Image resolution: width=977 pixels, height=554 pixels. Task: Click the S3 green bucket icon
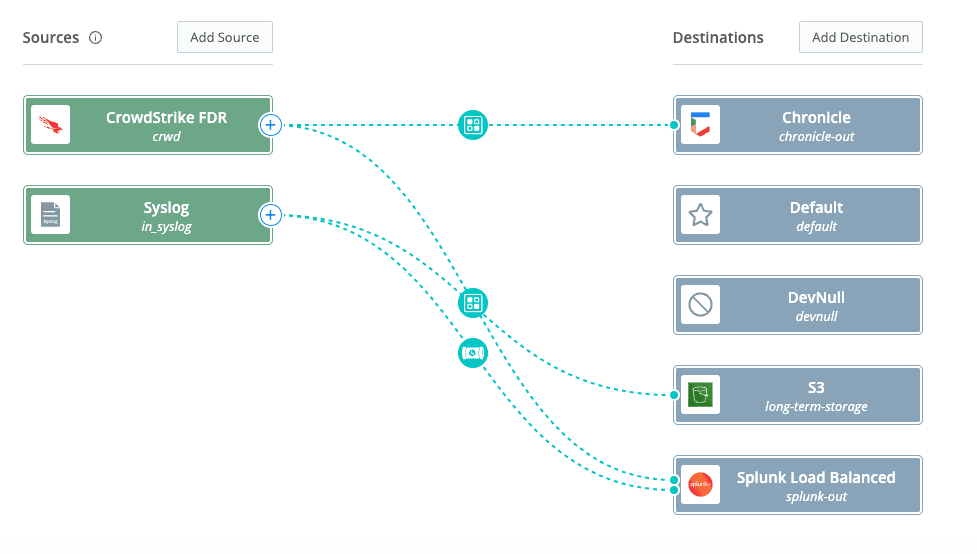(700, 395)
